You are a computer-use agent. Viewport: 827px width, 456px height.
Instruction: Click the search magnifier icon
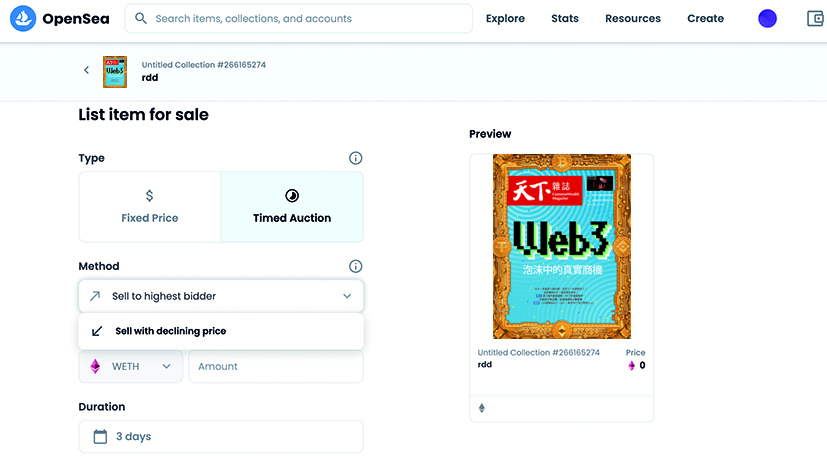(x=141, y=18)
